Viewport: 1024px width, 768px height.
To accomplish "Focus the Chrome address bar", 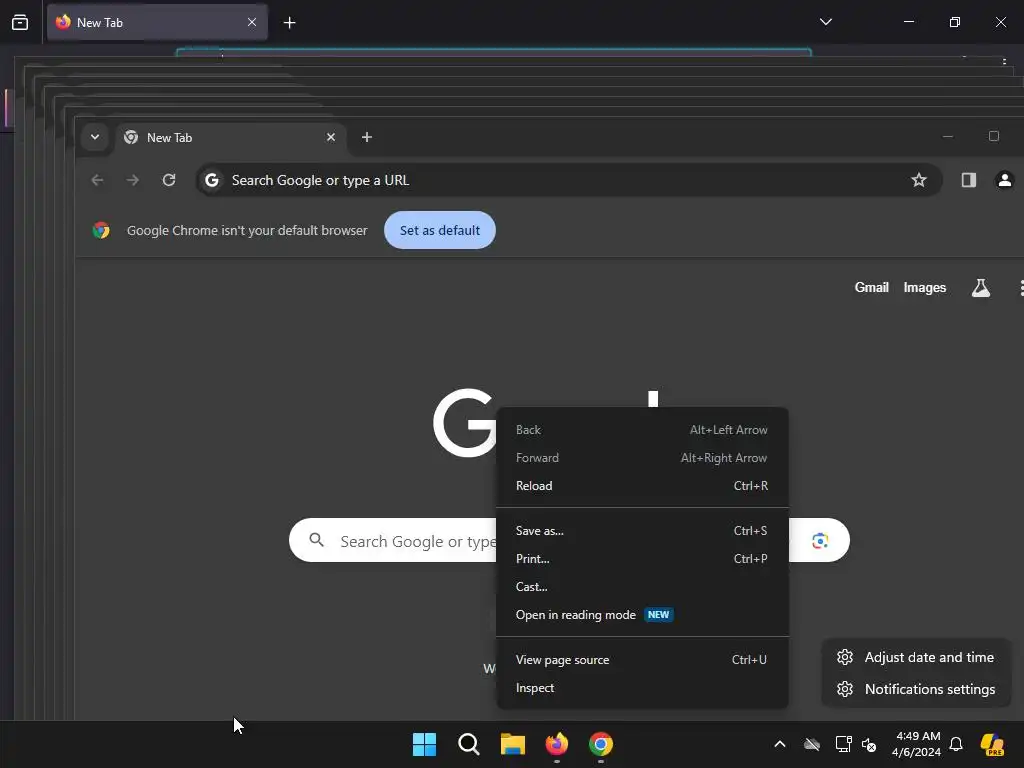I will pyautogui.click(x=568, y=180).
